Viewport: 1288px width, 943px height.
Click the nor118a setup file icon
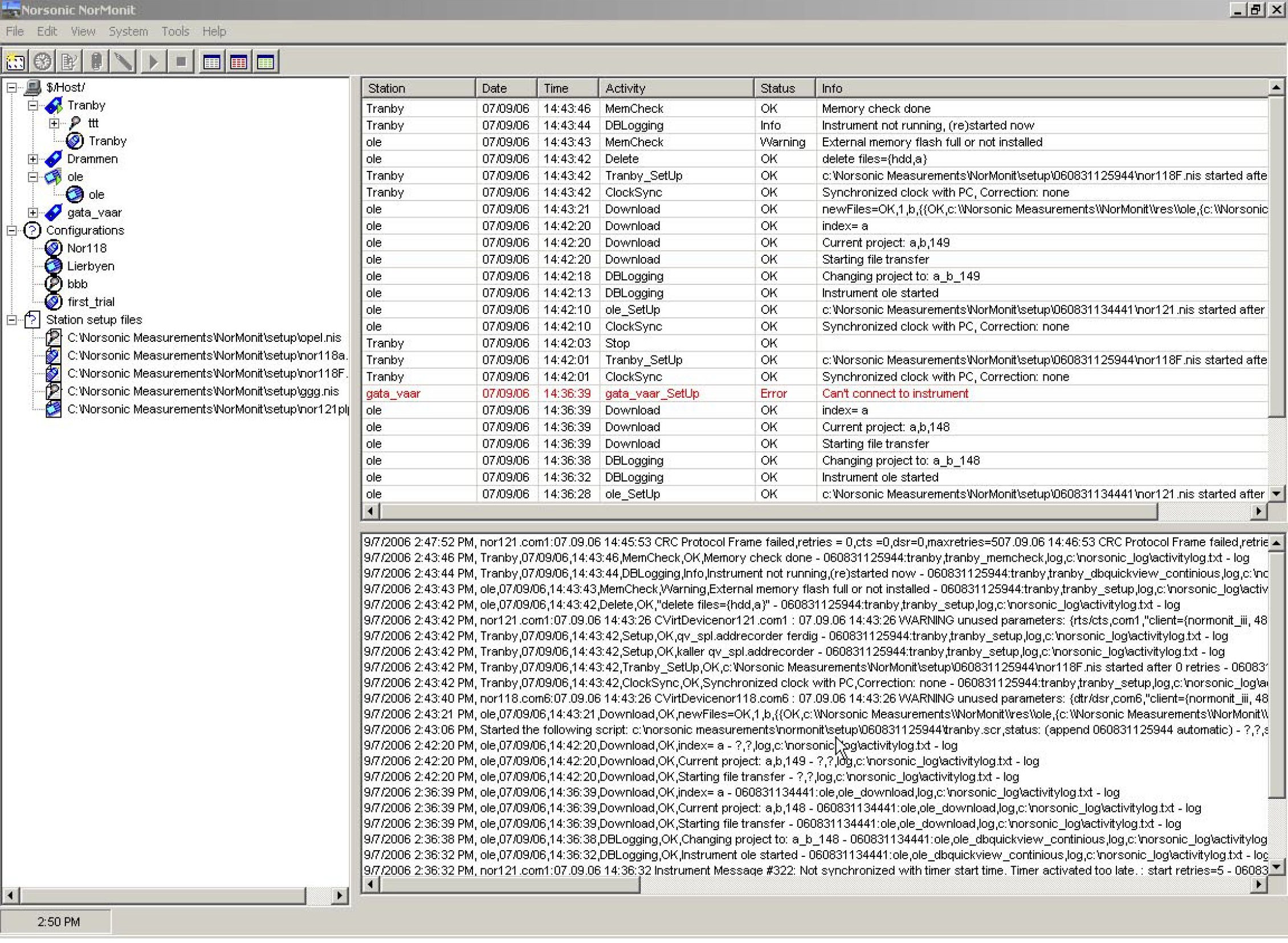53,355
